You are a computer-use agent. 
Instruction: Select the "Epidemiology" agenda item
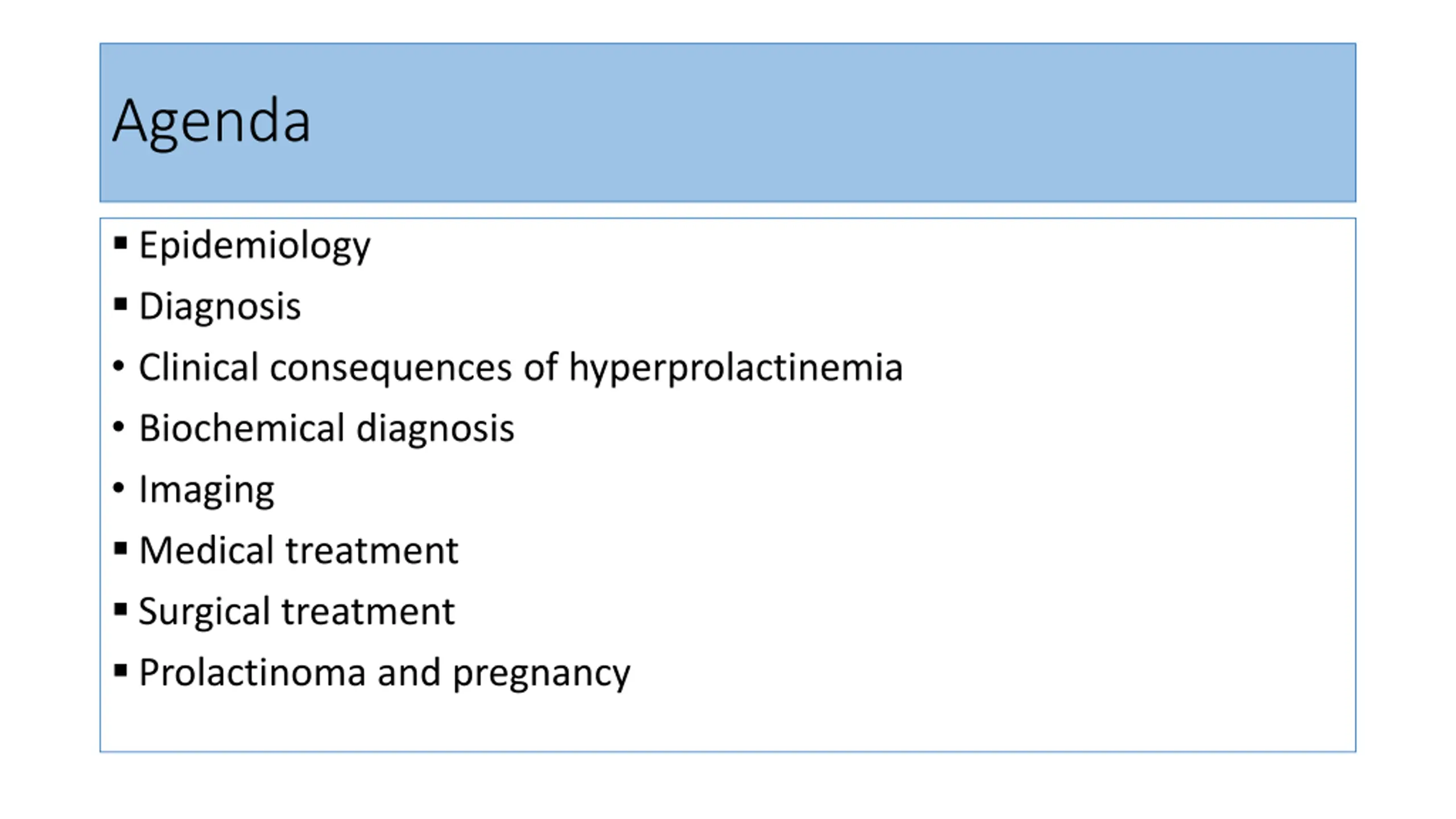(254, 246)
